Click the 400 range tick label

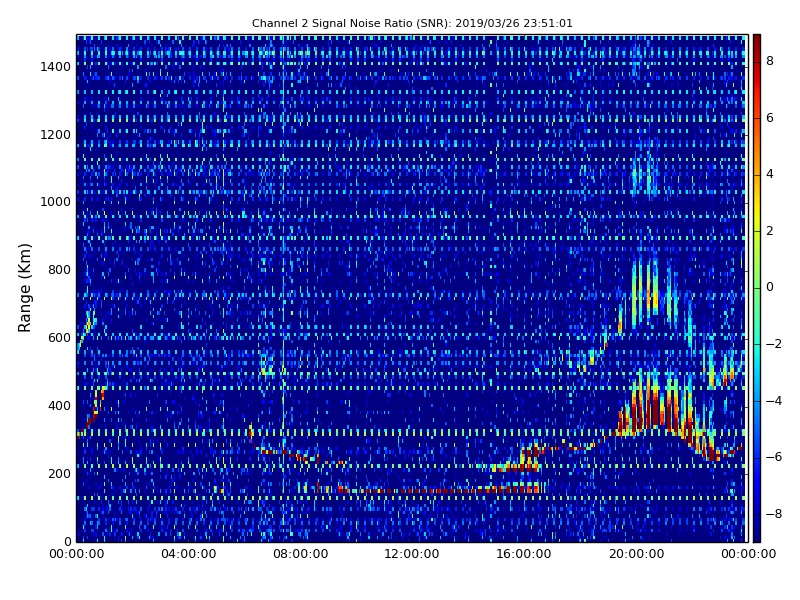[59, 406]
